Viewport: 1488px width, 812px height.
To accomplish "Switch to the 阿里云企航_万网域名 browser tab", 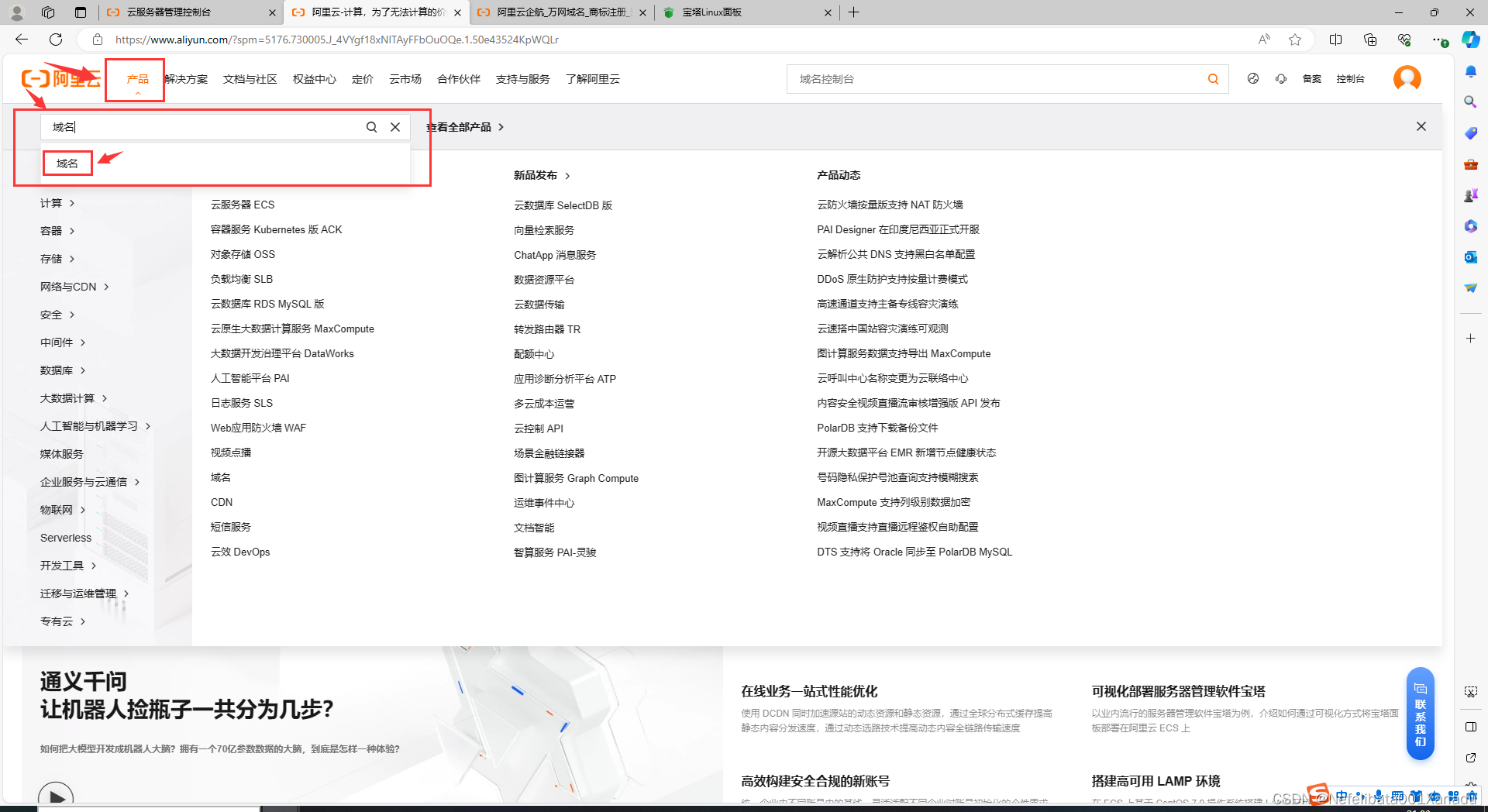I will (x=562, y=12).
